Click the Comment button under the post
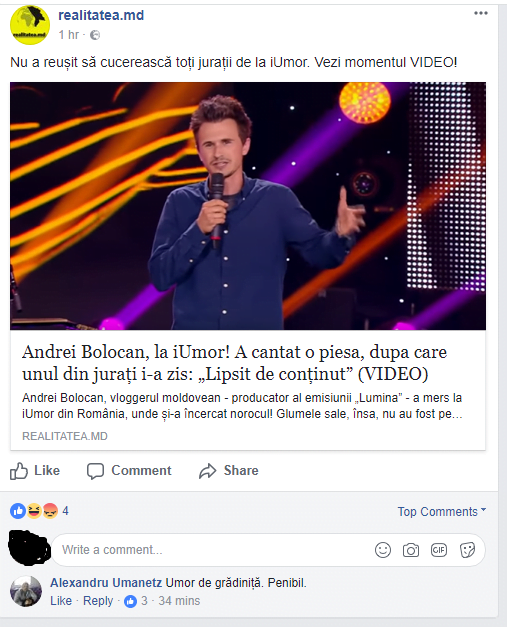 129,471
